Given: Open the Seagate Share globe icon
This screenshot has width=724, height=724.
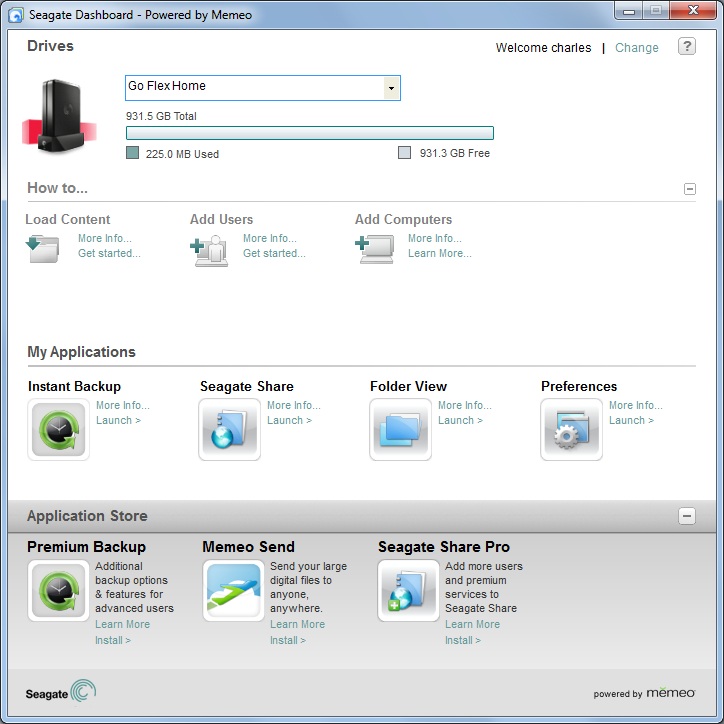Looking at the screenshot, I should [x=229, y=429].
